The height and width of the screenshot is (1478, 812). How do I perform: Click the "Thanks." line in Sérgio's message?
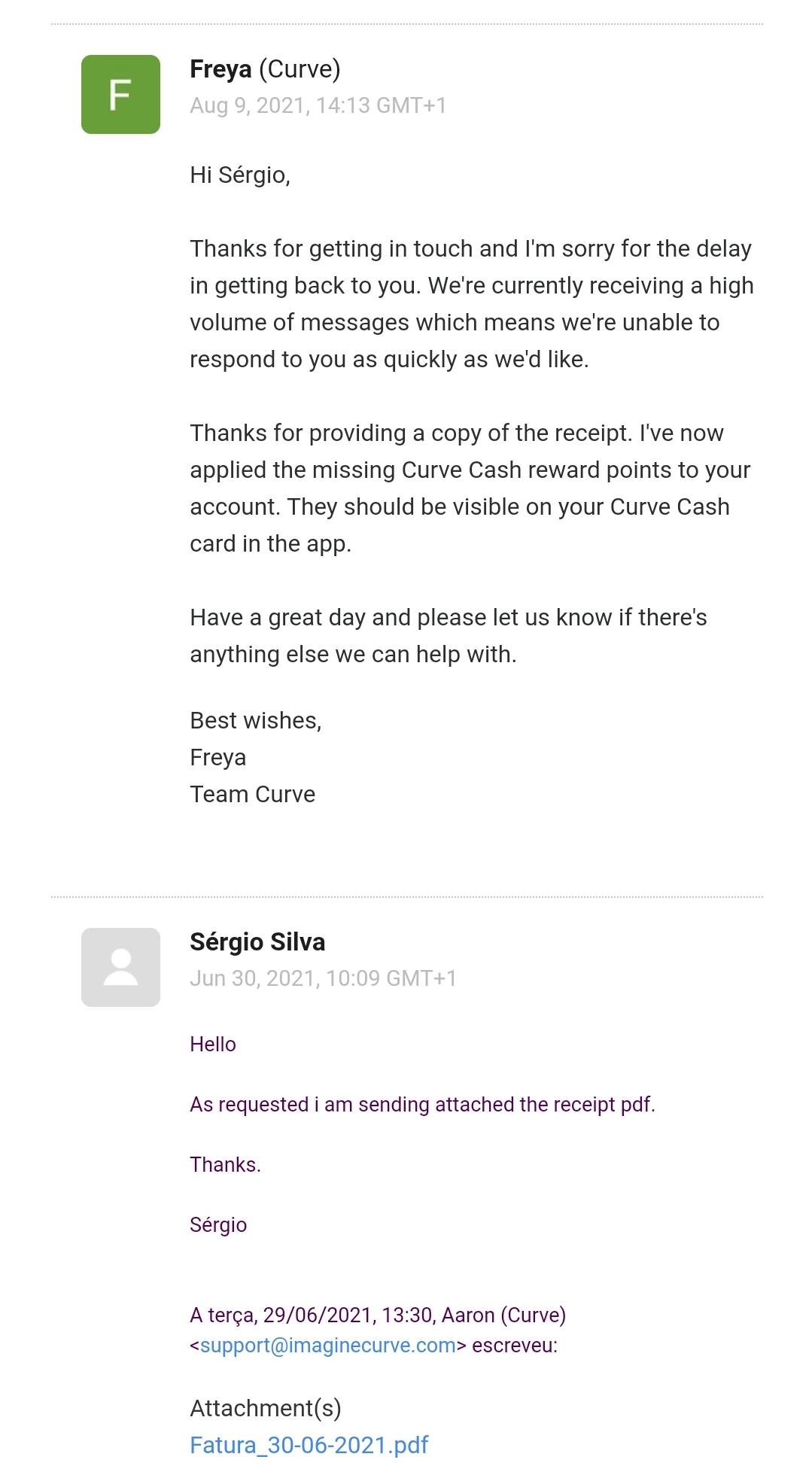[x=225, y=1165]
